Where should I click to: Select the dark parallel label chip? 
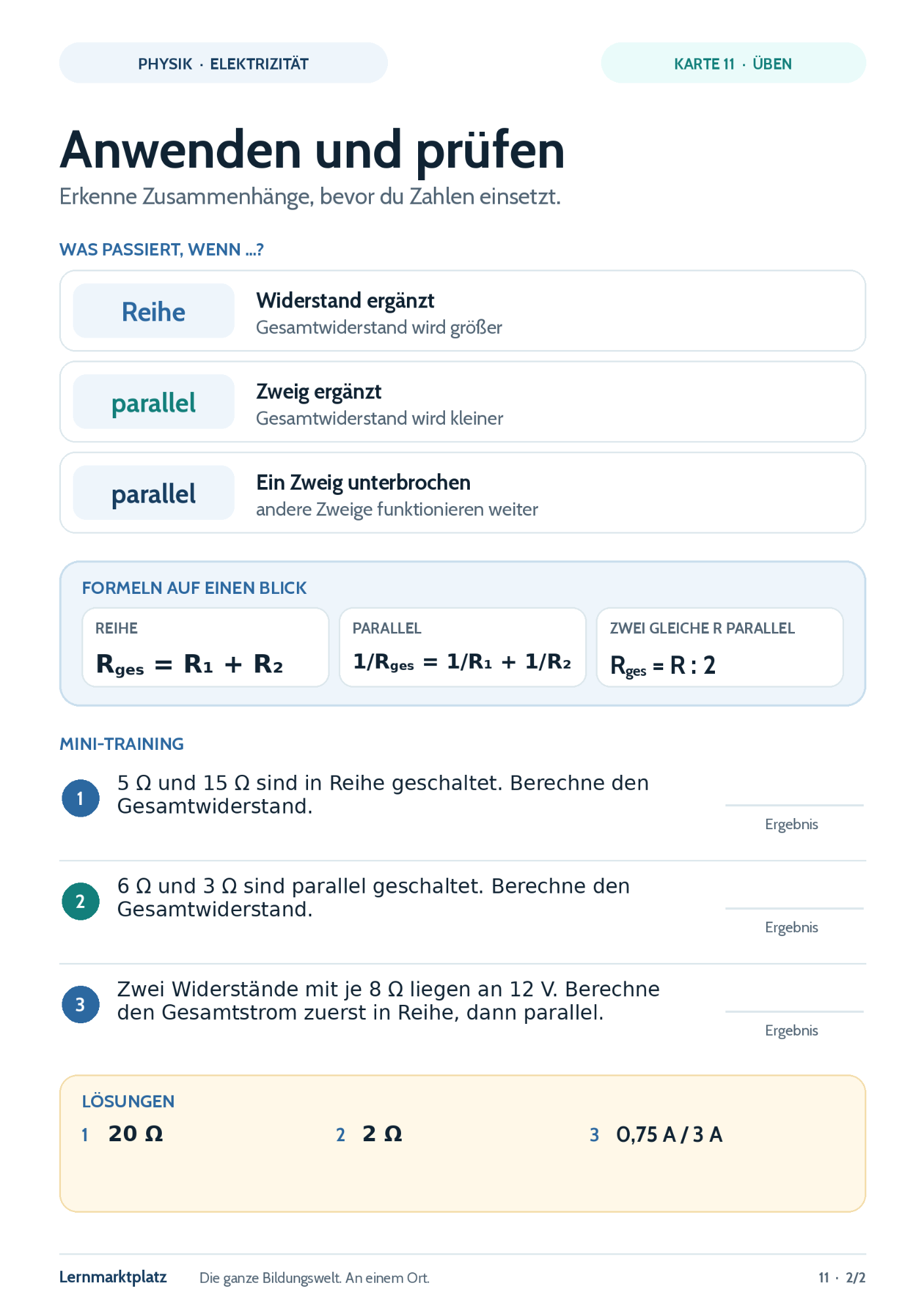point(153,493)
